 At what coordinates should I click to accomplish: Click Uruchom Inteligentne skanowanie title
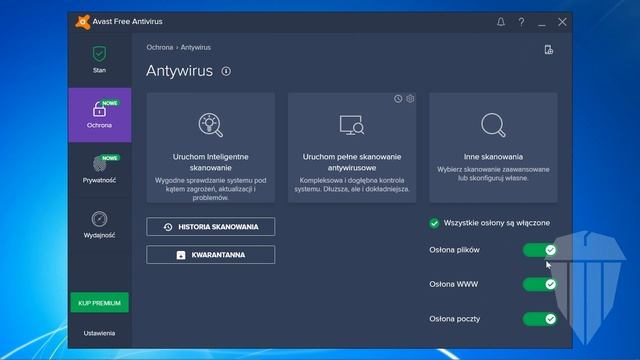click(211, 162)
